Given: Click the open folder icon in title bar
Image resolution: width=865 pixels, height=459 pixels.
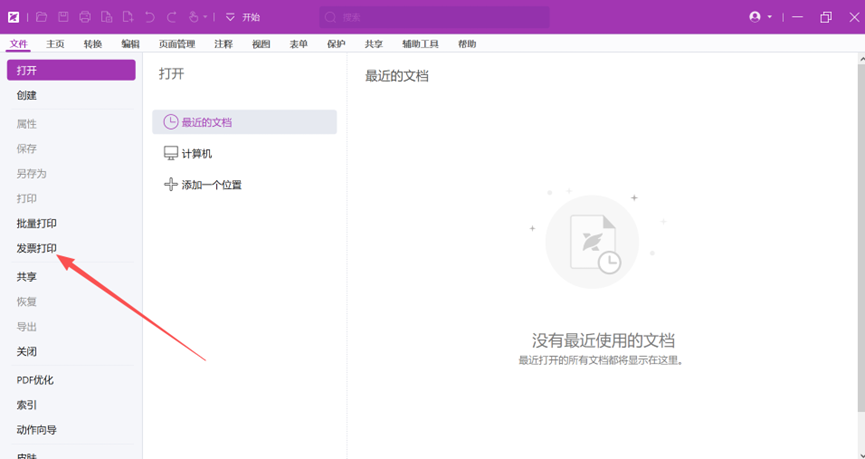Looking at the screenshot, I should [41, 17].
